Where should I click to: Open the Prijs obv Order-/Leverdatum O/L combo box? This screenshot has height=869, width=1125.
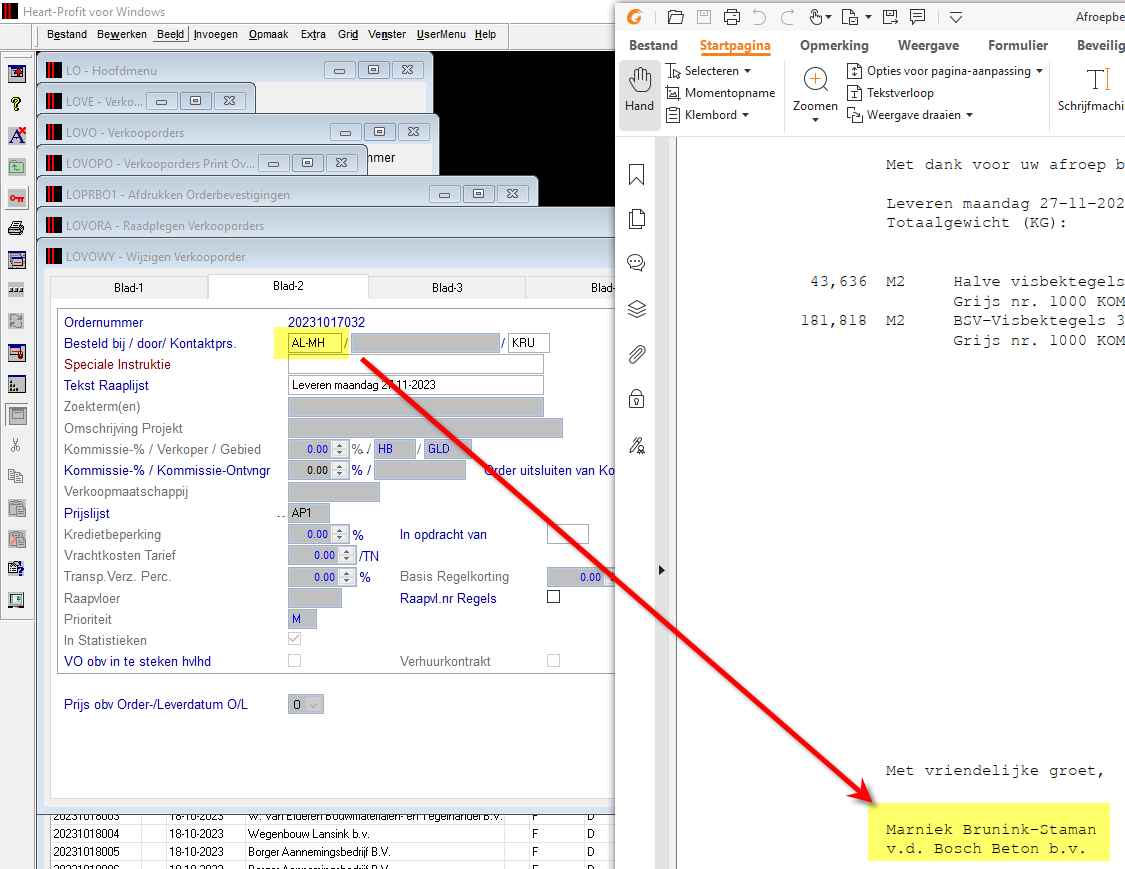click(x=306, y=705)
